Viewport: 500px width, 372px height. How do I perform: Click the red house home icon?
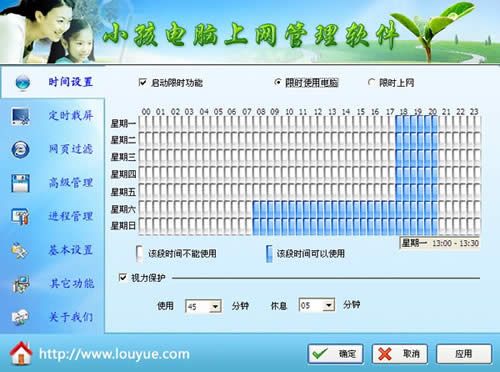21,353
